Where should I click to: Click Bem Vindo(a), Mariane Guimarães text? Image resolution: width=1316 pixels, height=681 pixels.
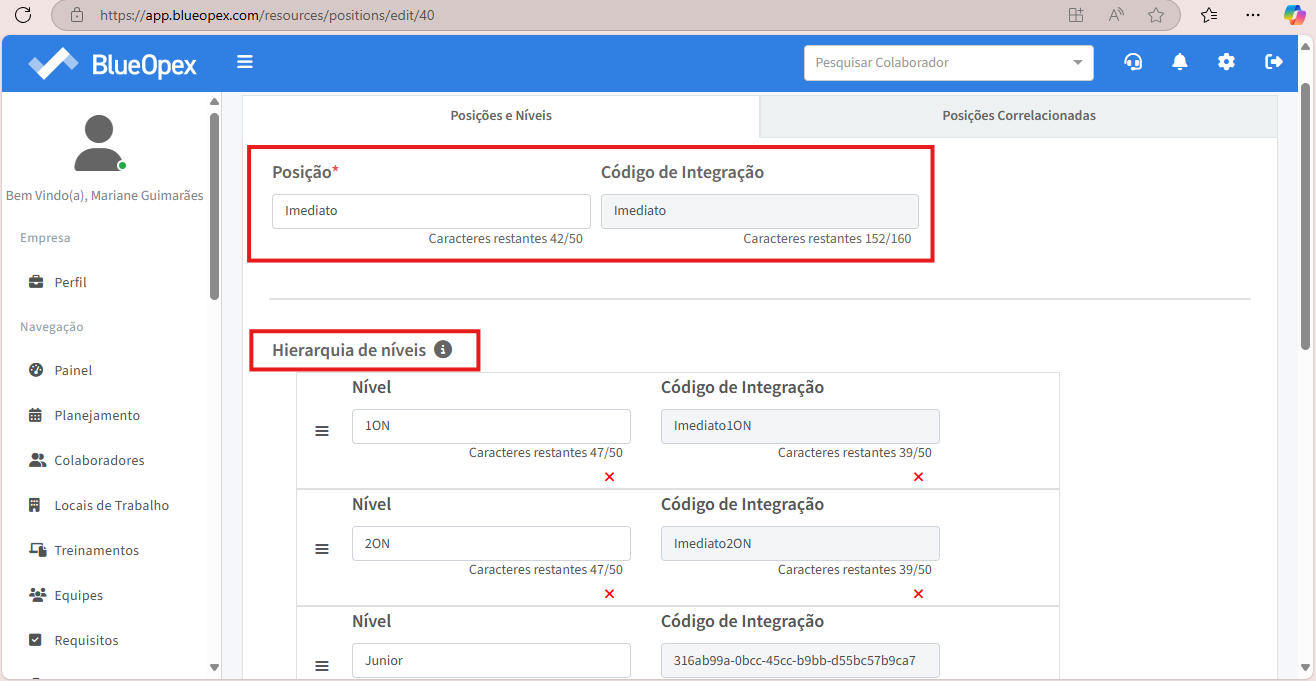(104, 196)
